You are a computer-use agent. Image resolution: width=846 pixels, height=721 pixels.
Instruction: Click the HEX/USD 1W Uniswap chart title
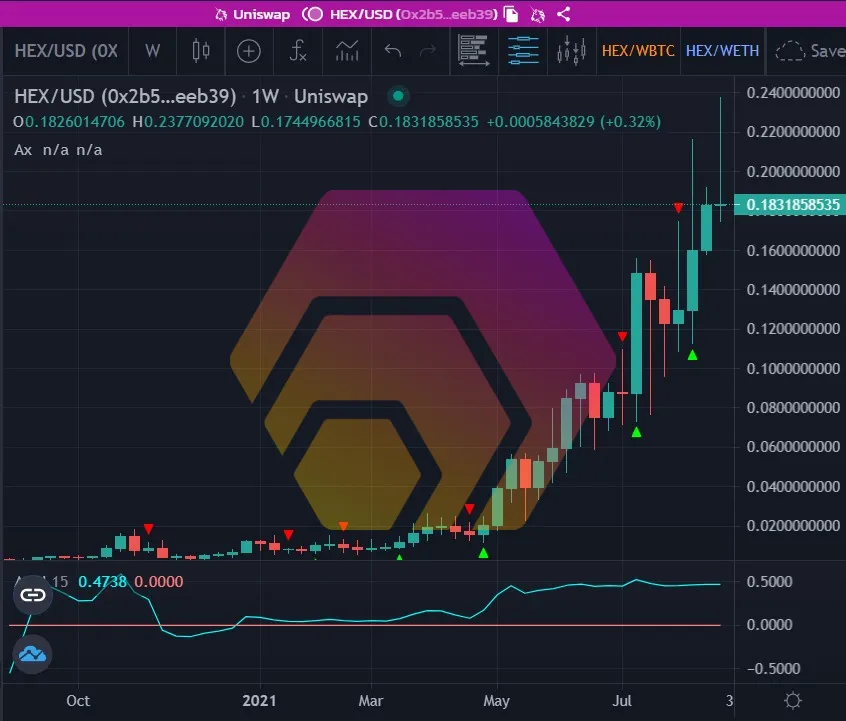pos(191,96)
